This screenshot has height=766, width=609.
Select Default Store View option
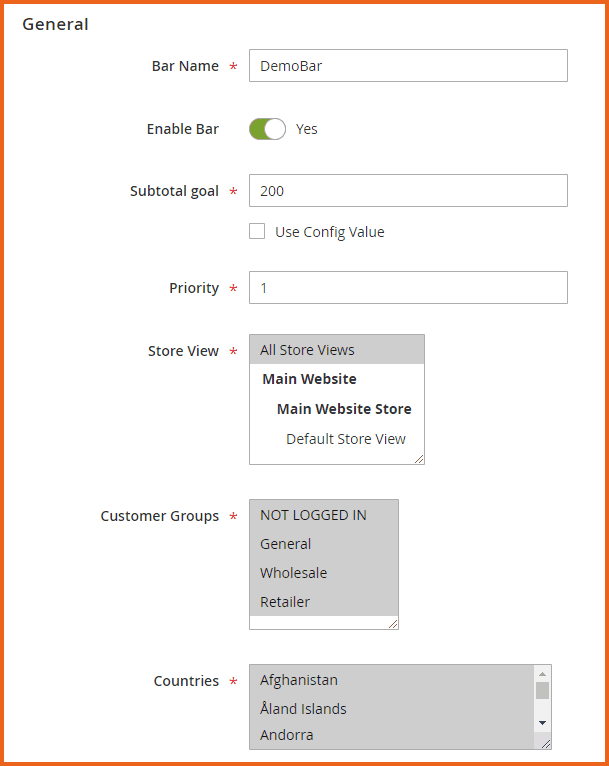point(345,439)
